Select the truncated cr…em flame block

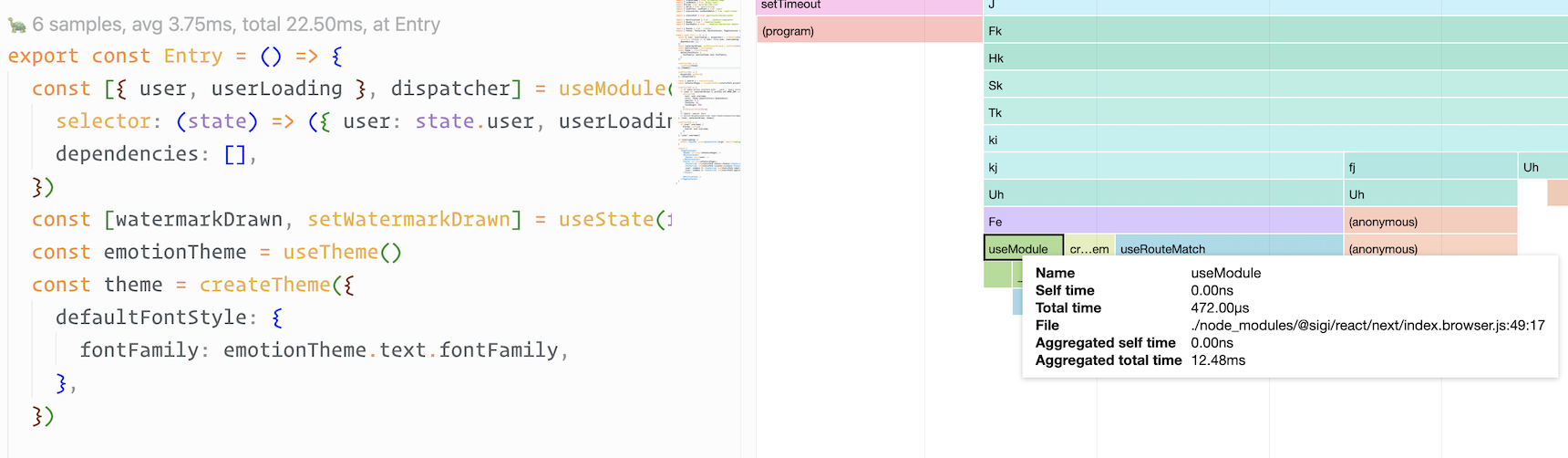(1089, 249)
